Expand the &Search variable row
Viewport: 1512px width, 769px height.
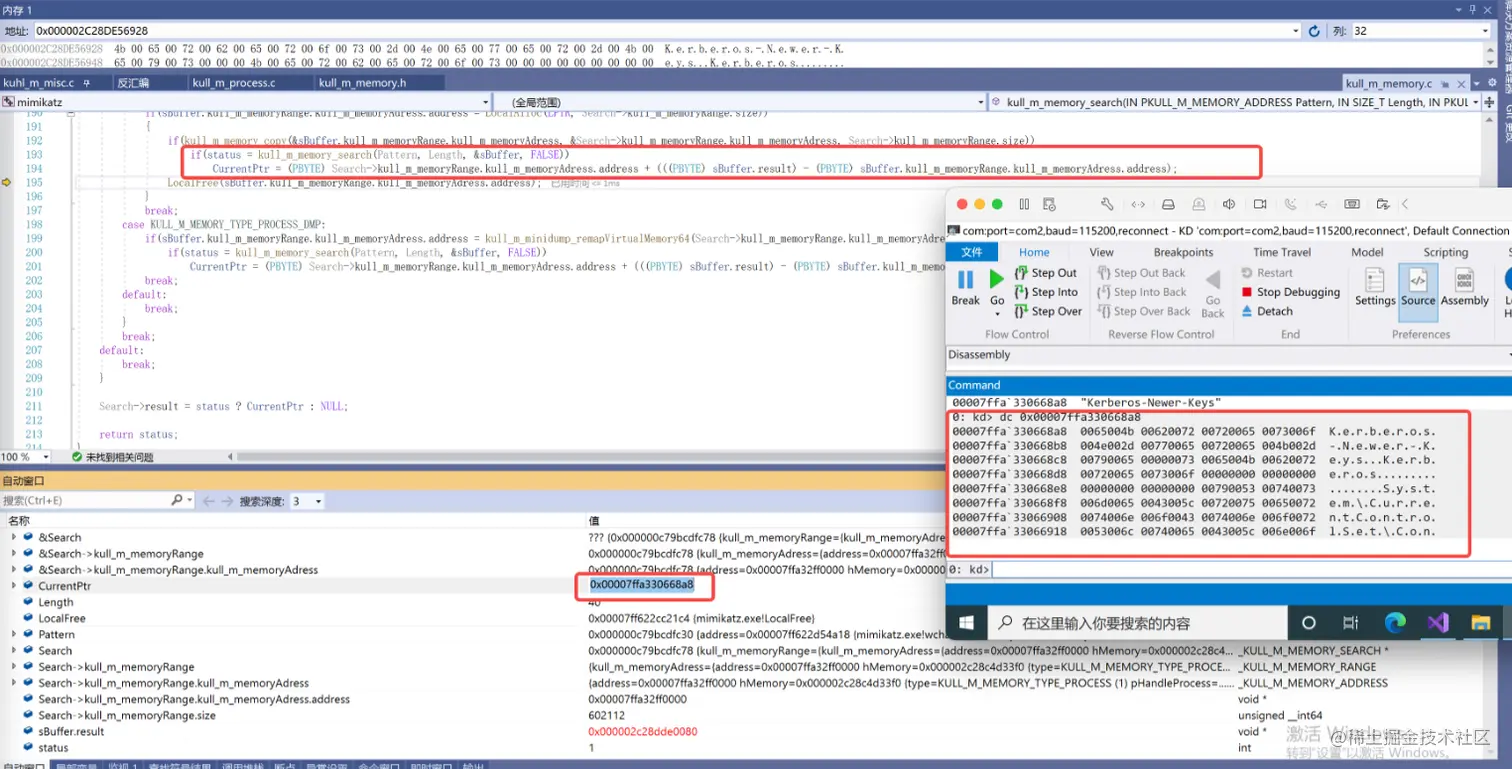14,537
